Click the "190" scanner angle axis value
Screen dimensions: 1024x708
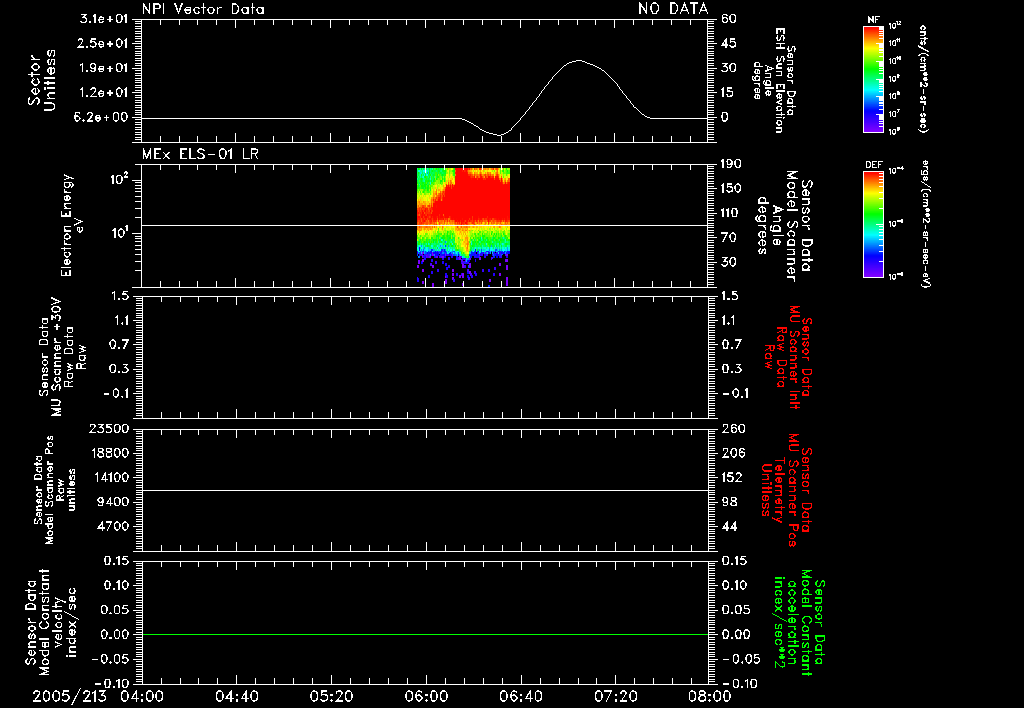733,164
